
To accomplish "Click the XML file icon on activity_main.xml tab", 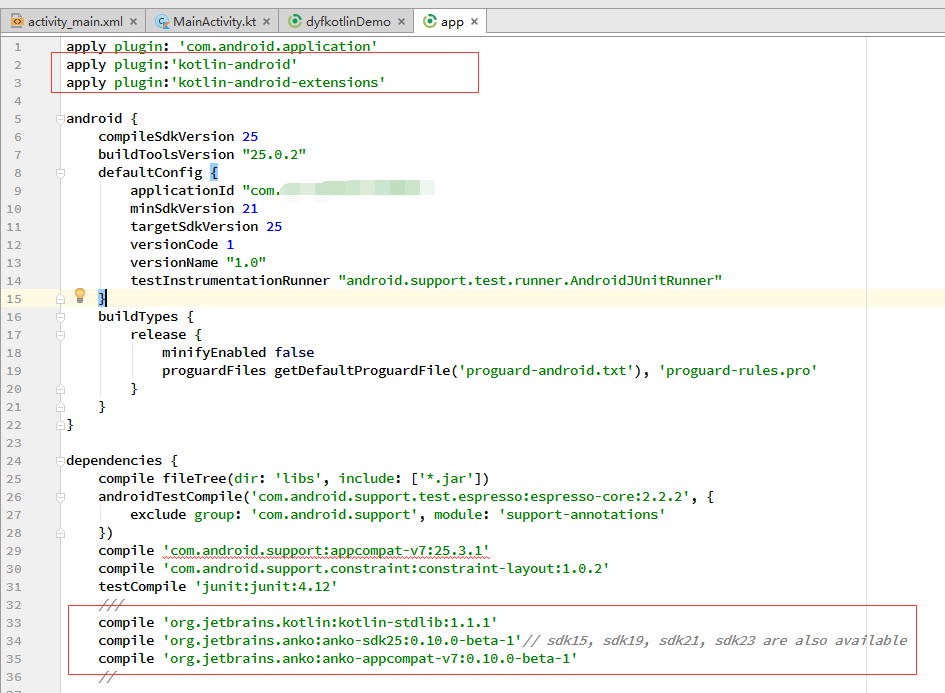I will tap(17, 22).
